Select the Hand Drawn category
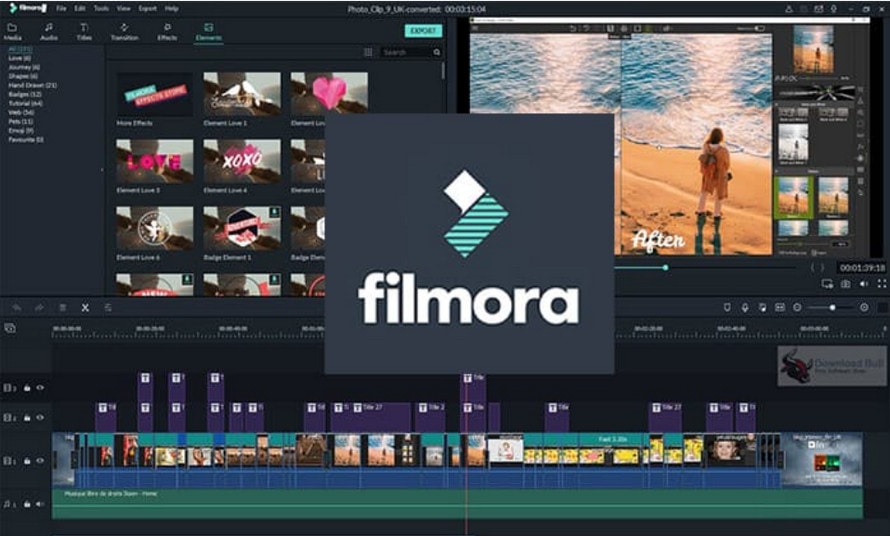 pyautogui.click(x=32, y=85)
